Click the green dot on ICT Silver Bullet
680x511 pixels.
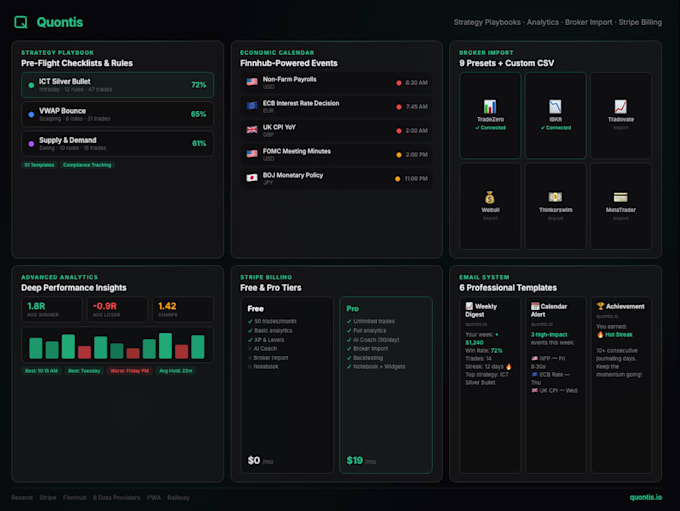[31, 85]
